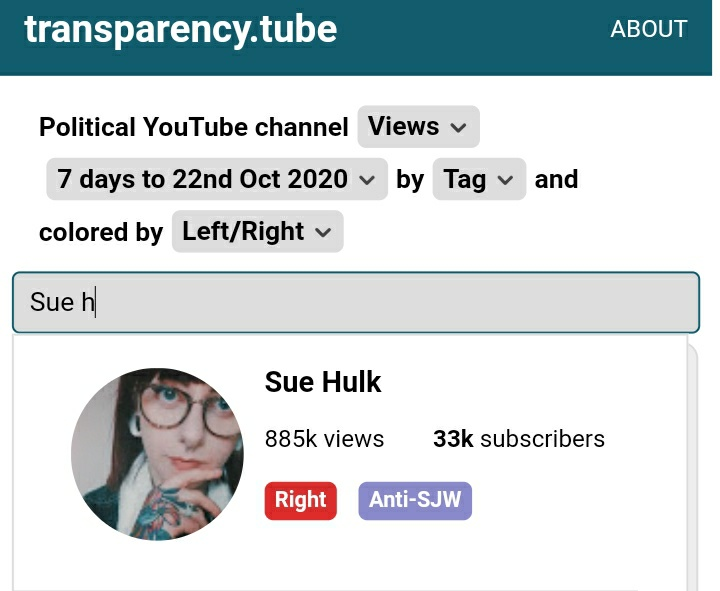This screenshot has width=720, height=591.
Task: Click the red Right tag
Action: click(x=301, y=501)
